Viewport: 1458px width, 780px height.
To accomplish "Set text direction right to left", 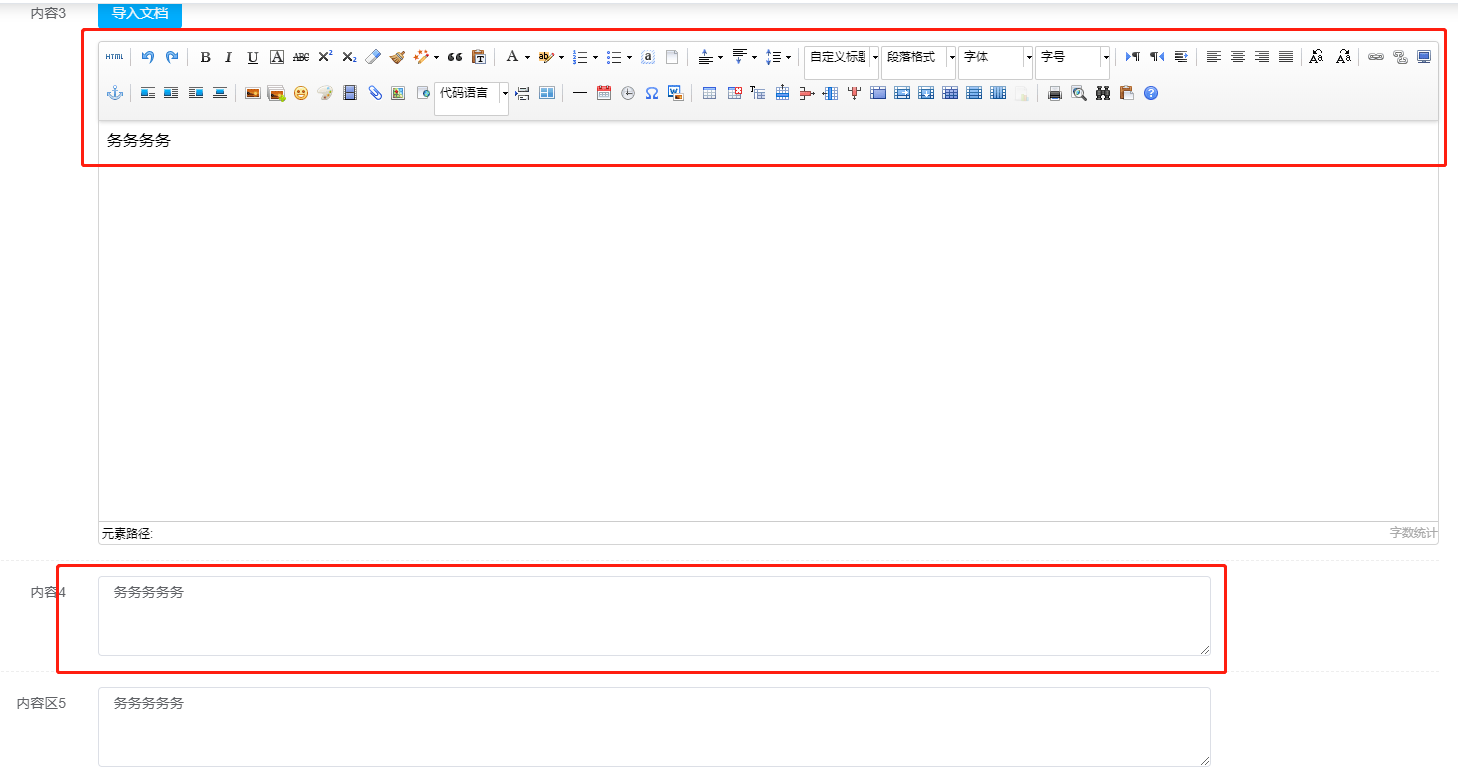I will (x=1157, y=57).
